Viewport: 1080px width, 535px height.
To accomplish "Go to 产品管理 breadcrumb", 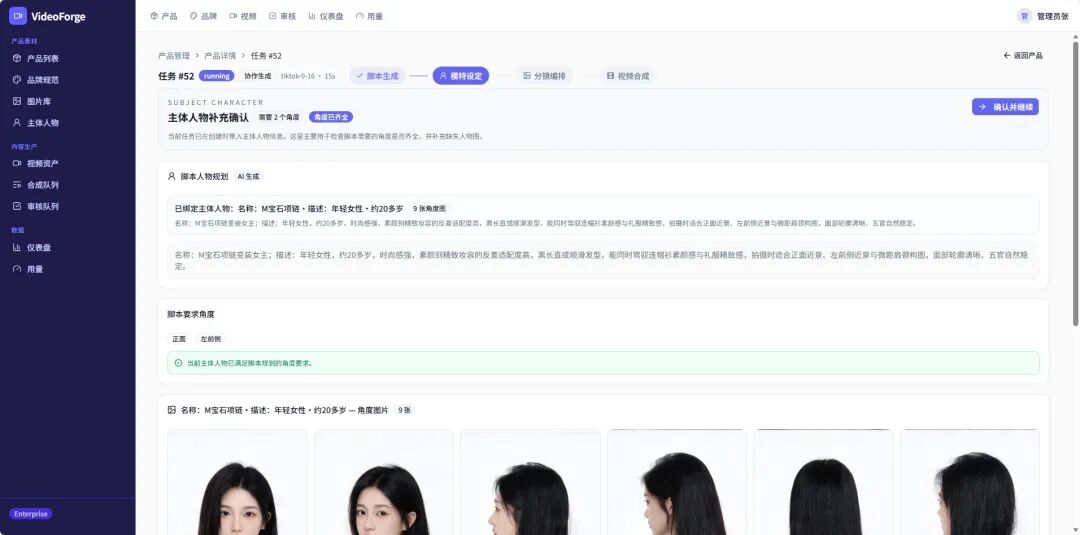I will (x=174, y=56).
